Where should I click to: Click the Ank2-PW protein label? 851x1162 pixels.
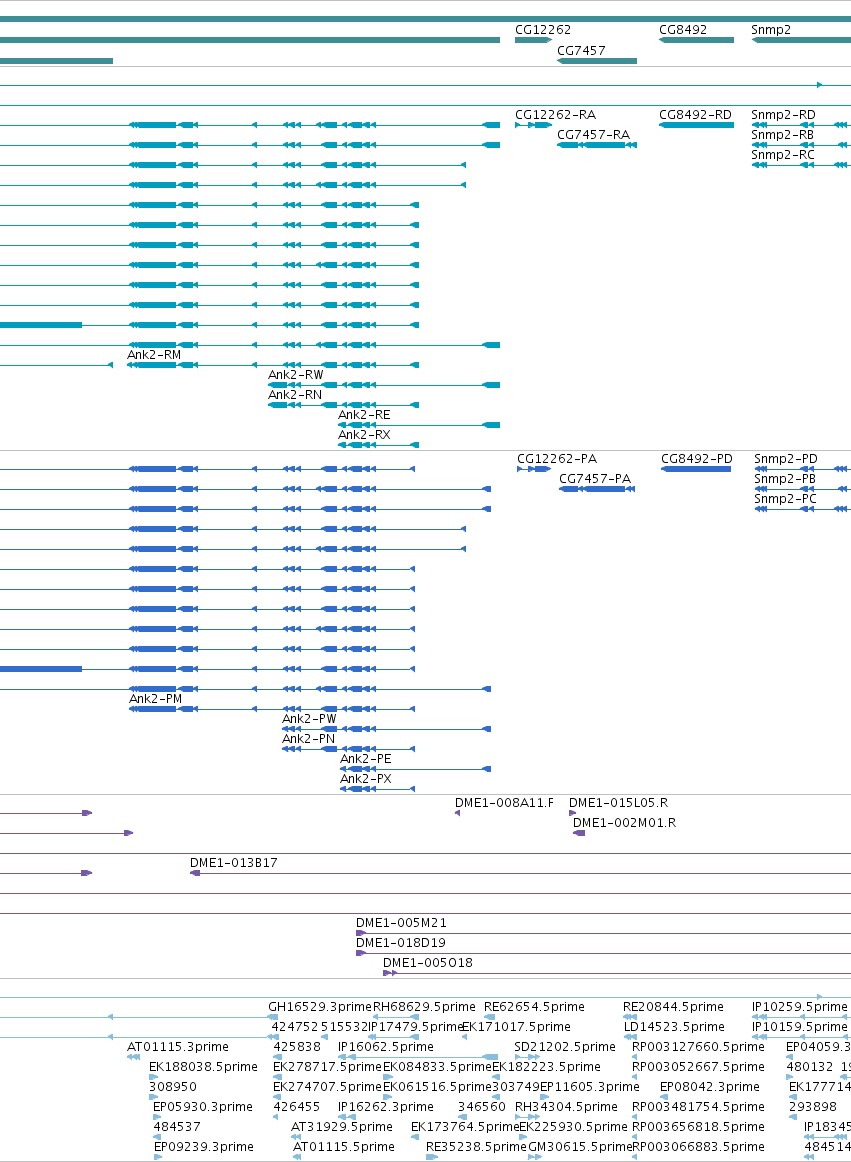(309, 719)
